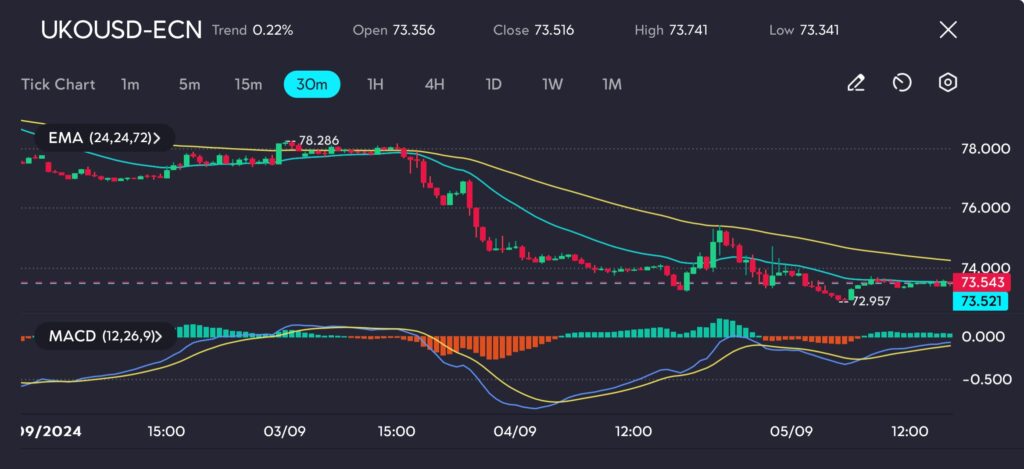Click the 78.286 high price marker
Viewport: 1024px width, 469px height.
click(x=318, y=141)
